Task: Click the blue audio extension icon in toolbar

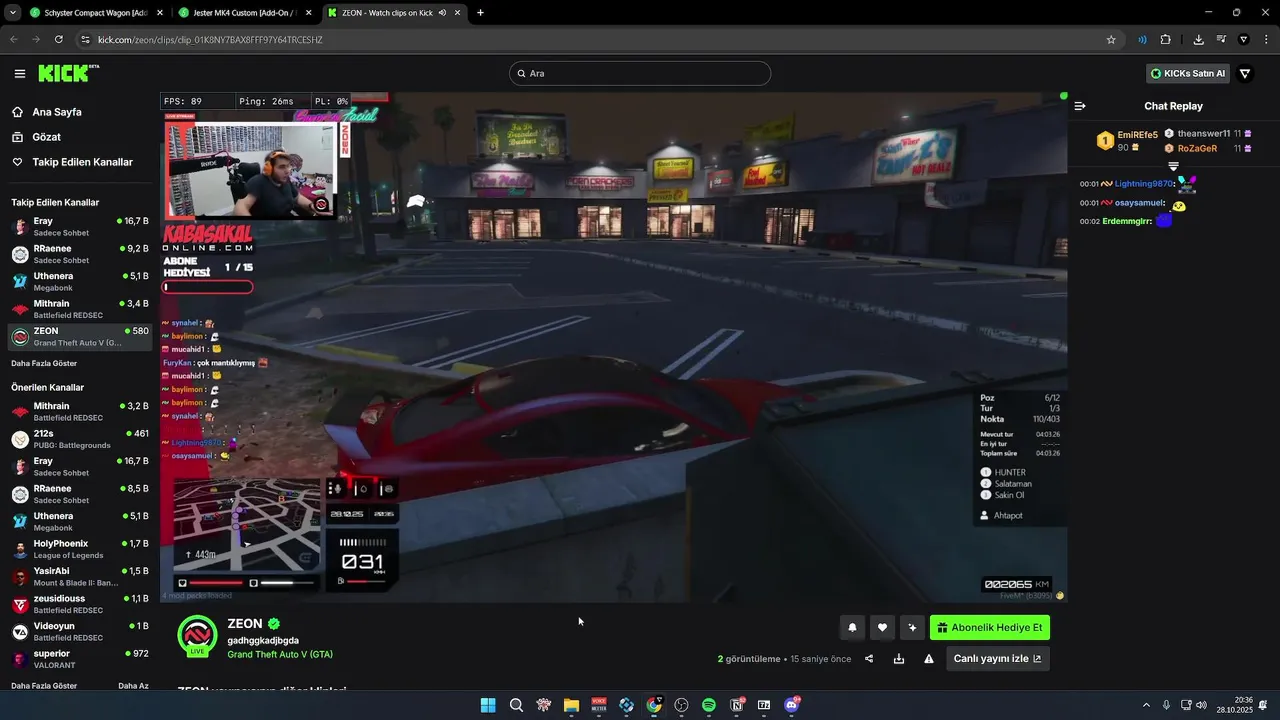Action: [1142, 40]
